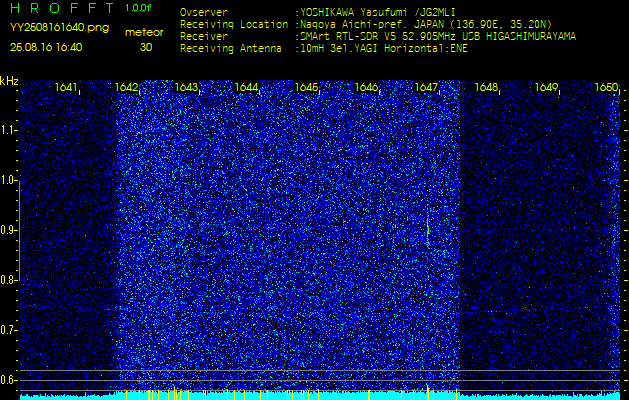Select the file name YY2508161640.png
629x400 pixels.
coord(59,28)
